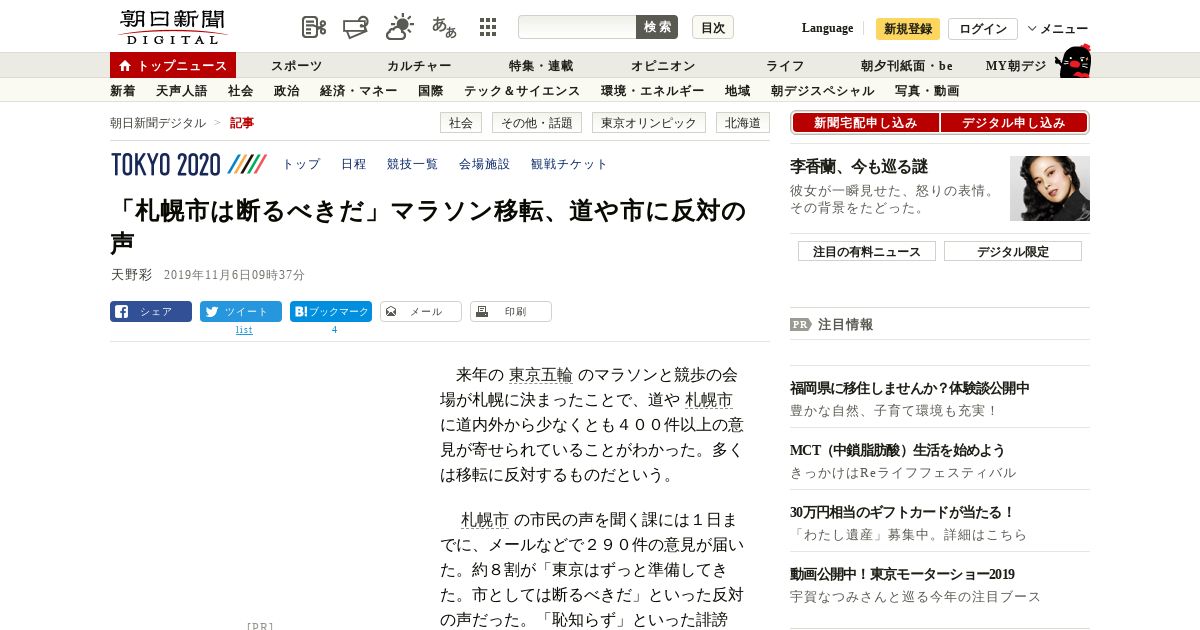Open 李香蘭、今も巡る謎 headline
The height and width of the screenshot is (630, 1200).
click(859, 167)
